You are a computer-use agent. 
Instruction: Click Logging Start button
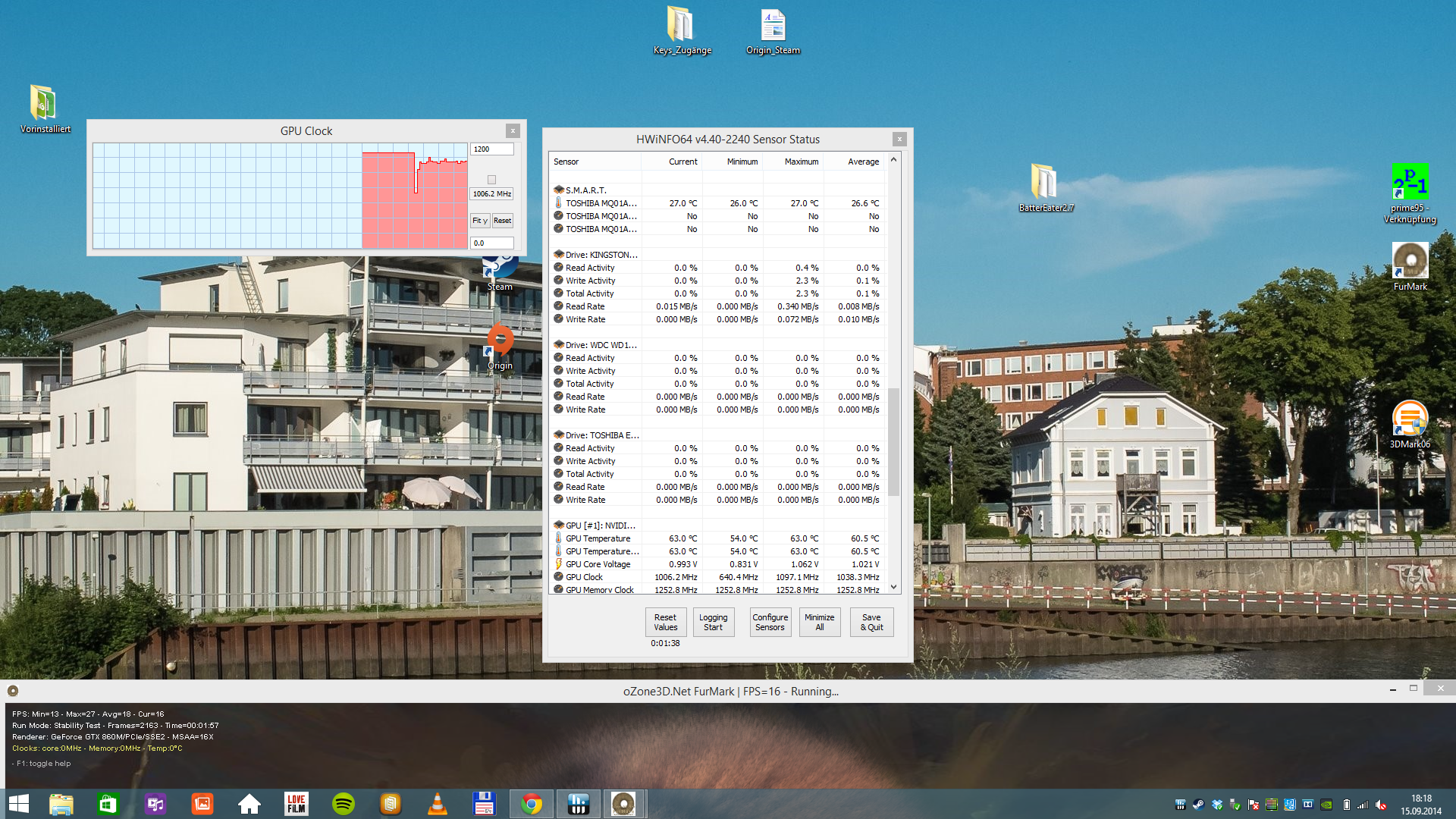713,622
